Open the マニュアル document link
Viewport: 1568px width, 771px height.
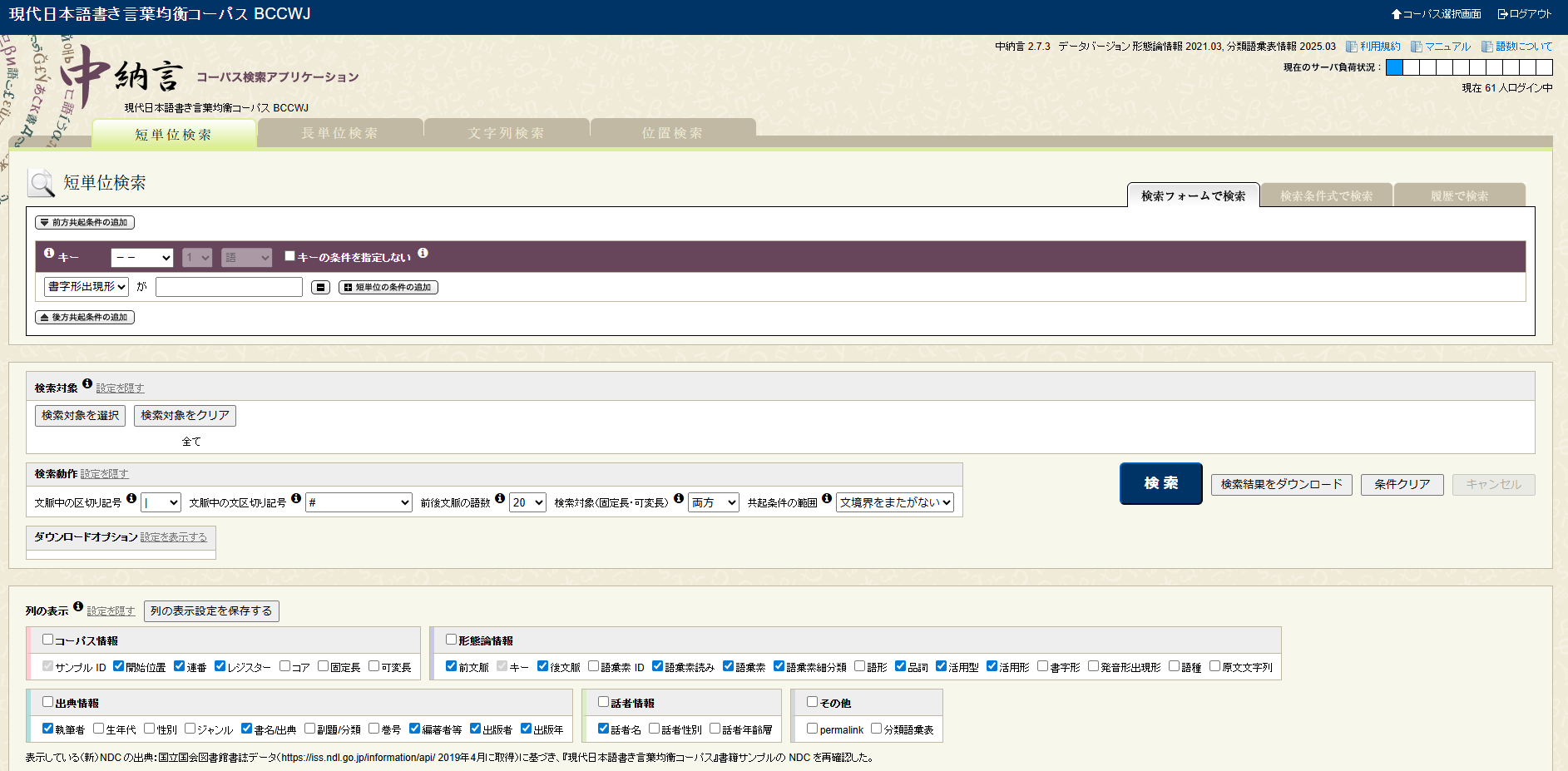tap(1447, 47)
